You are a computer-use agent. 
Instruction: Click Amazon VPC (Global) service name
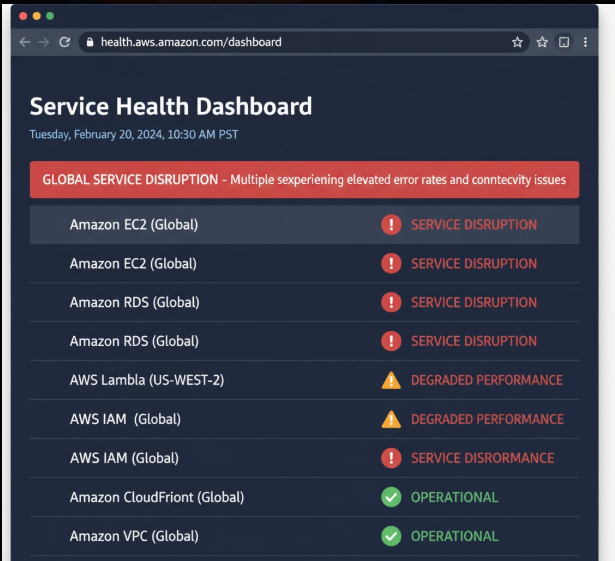tap(134, 536)
